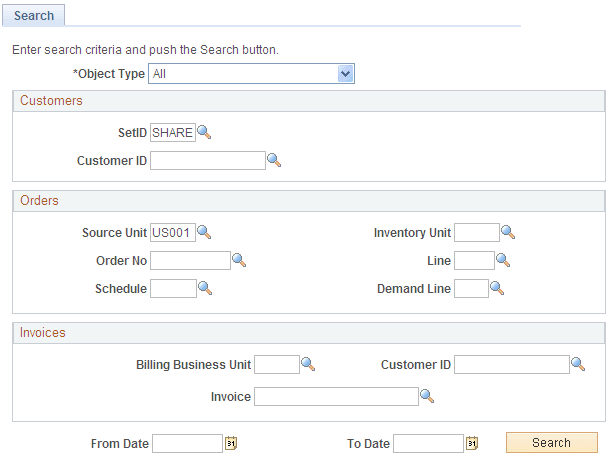Select the Search tab
The image size is (615, 459).
(34, 16)
